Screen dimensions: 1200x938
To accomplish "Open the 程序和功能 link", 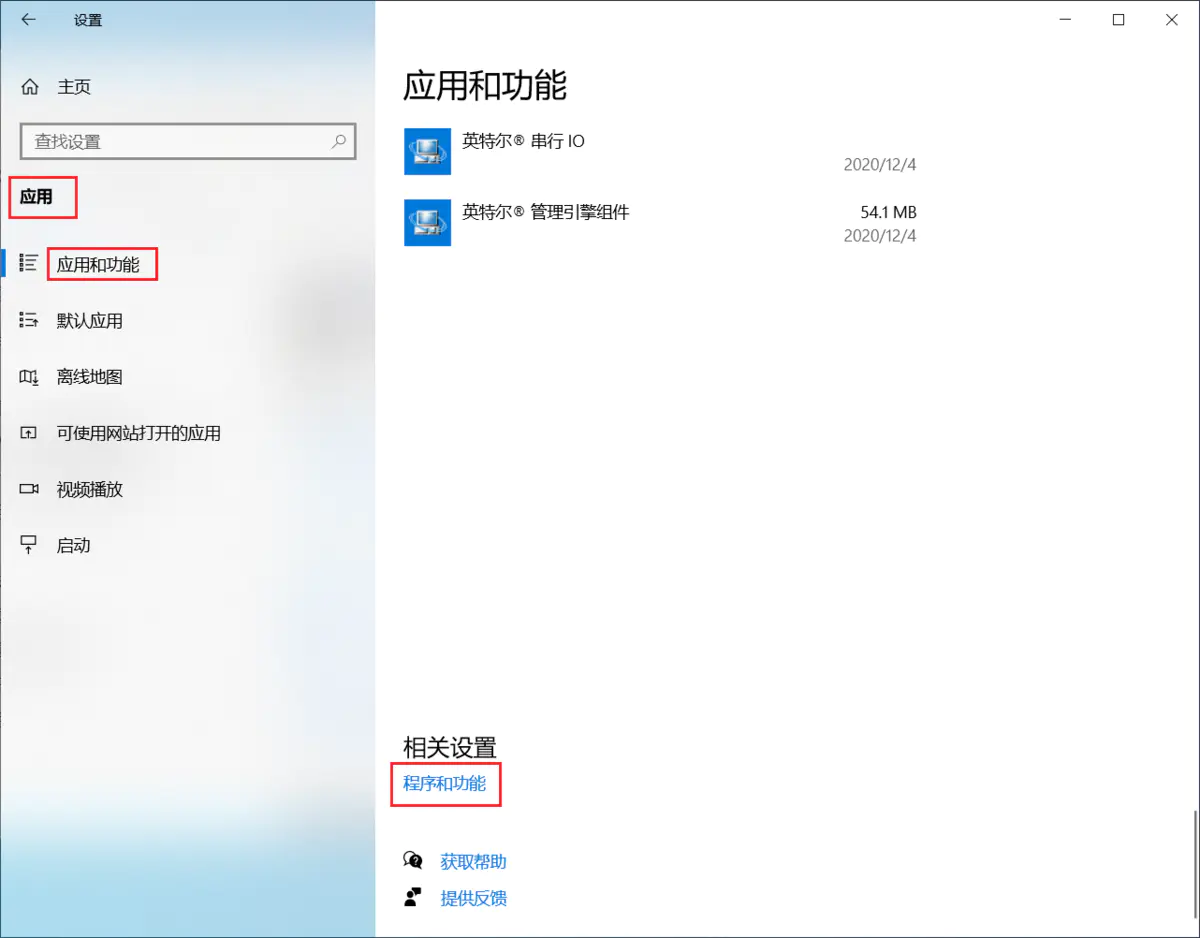I will [445, 783].
